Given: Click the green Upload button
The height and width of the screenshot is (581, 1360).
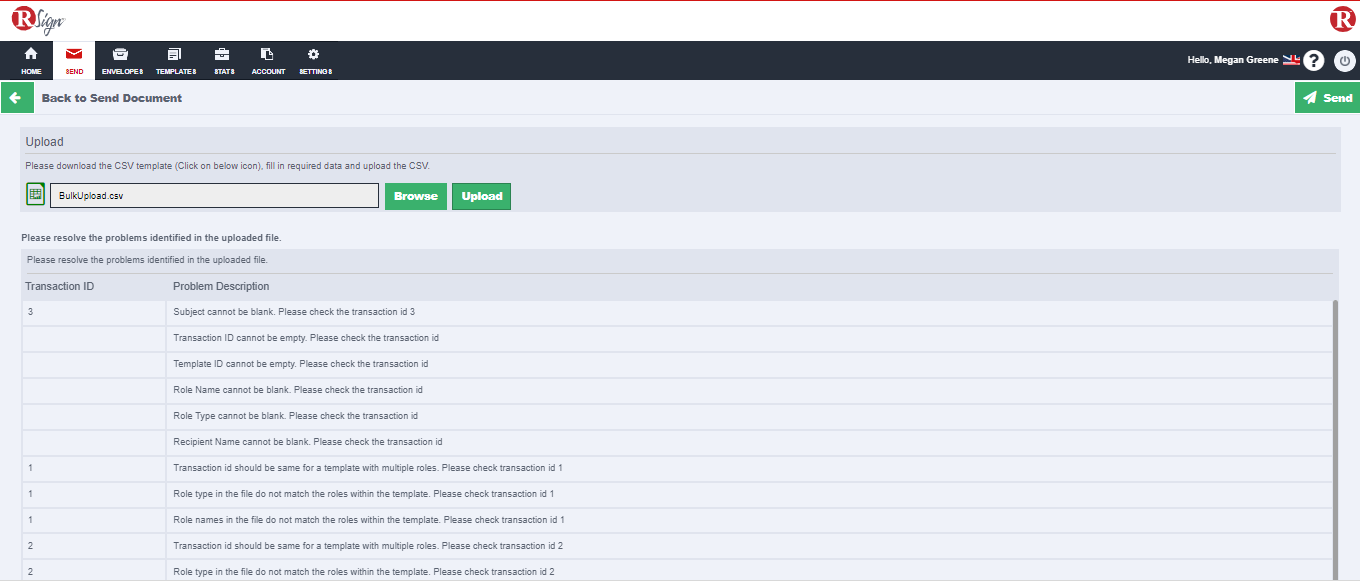Looking at the screenshot, I should coord(481,196).
